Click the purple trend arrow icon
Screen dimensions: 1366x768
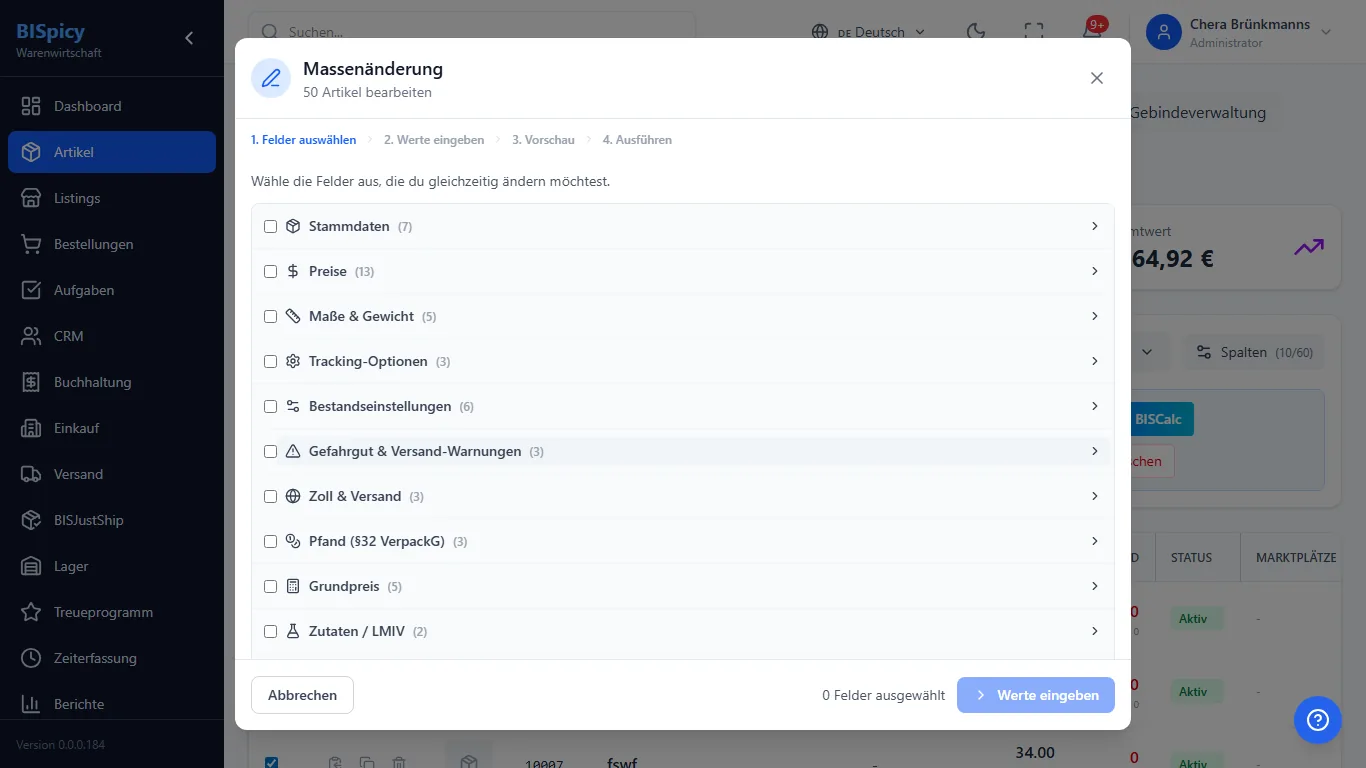(1309, 247)
